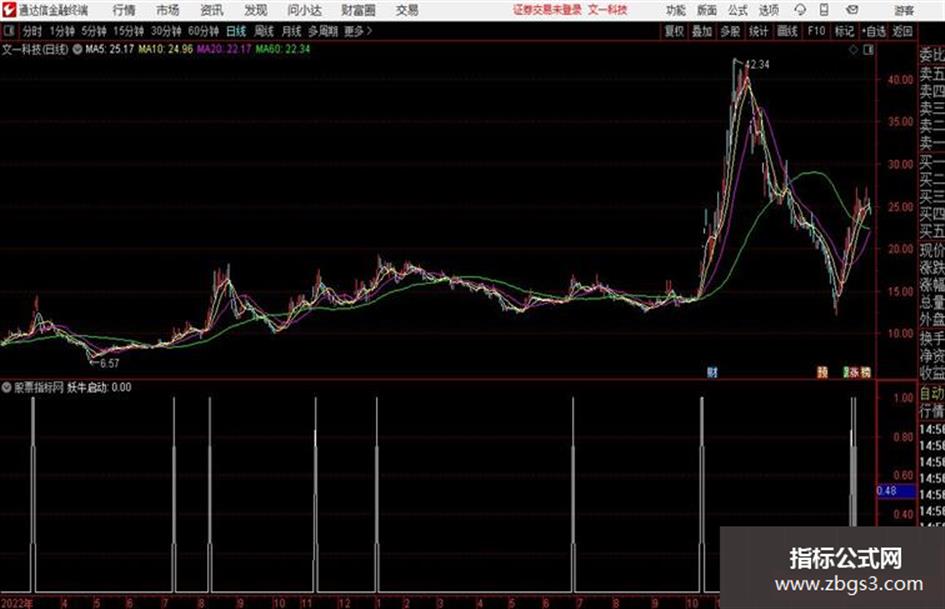Click the 游客 user label

tap(904, 10)
